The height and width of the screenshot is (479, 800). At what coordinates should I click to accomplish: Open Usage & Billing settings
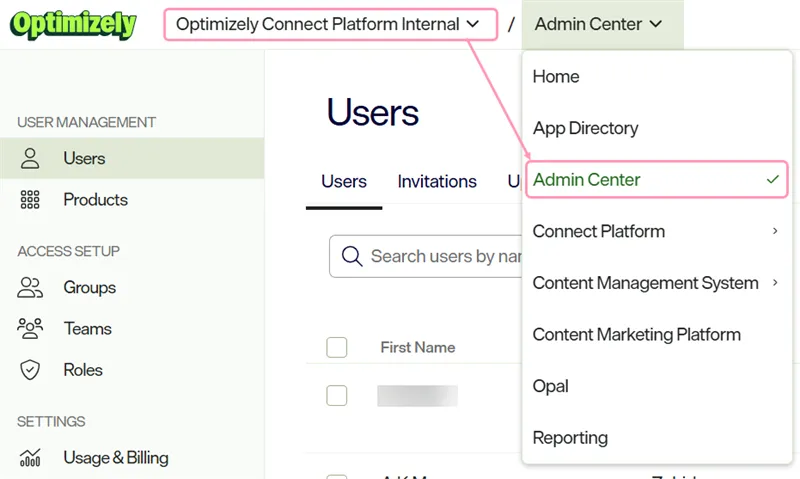[x=132, y=458]
